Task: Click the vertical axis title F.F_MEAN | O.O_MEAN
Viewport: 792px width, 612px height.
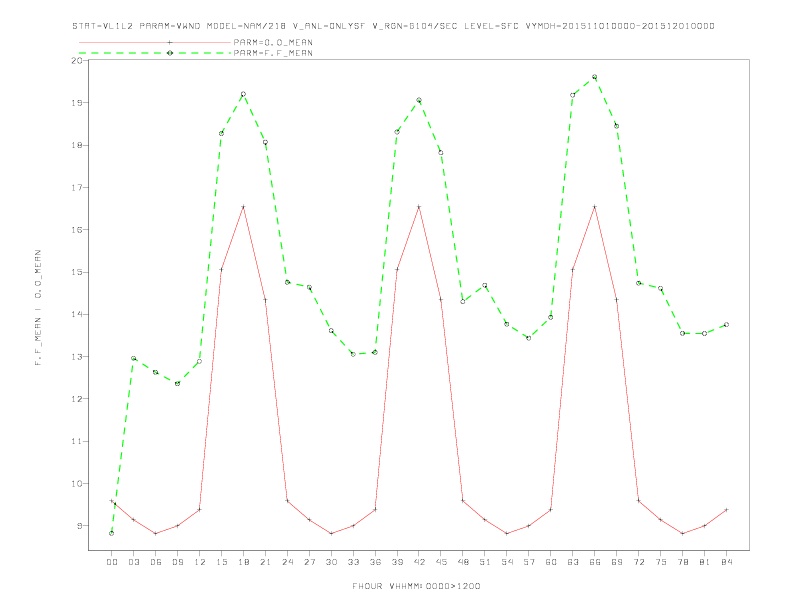Action: pos(38,308)
